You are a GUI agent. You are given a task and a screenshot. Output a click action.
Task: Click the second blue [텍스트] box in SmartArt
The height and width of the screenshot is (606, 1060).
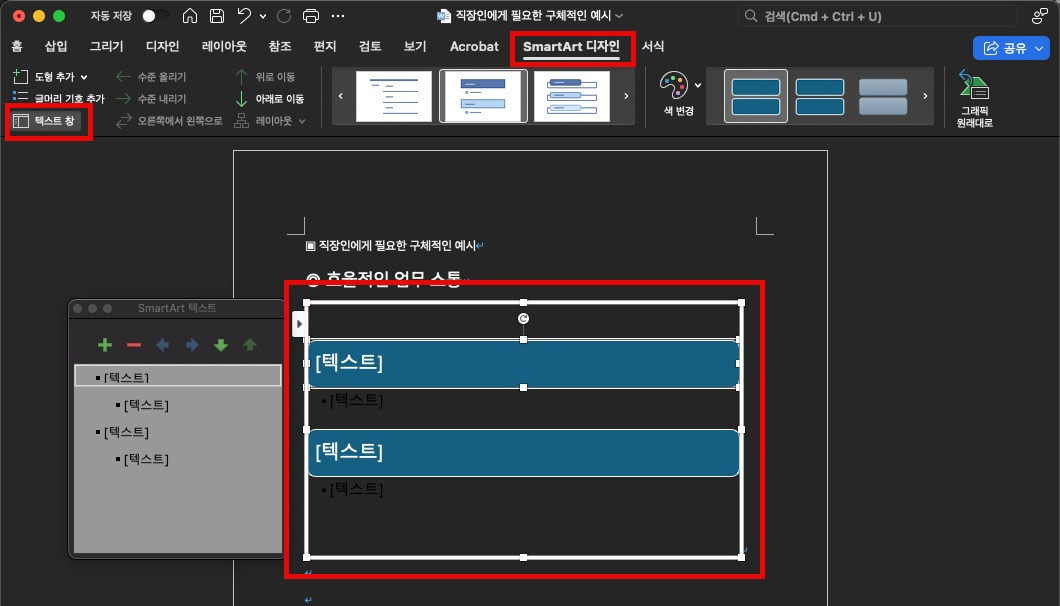[x=523, y=452]
